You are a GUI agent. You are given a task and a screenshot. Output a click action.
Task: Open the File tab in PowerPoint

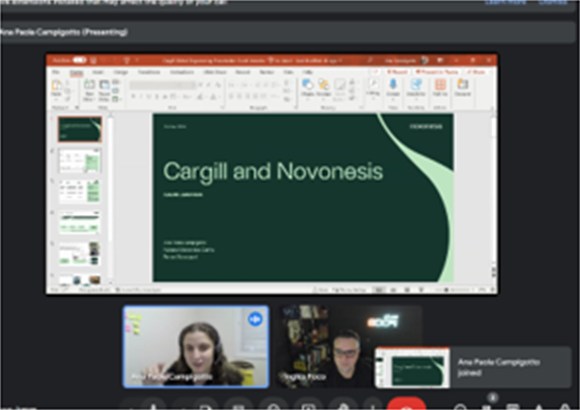coord(56,72)
